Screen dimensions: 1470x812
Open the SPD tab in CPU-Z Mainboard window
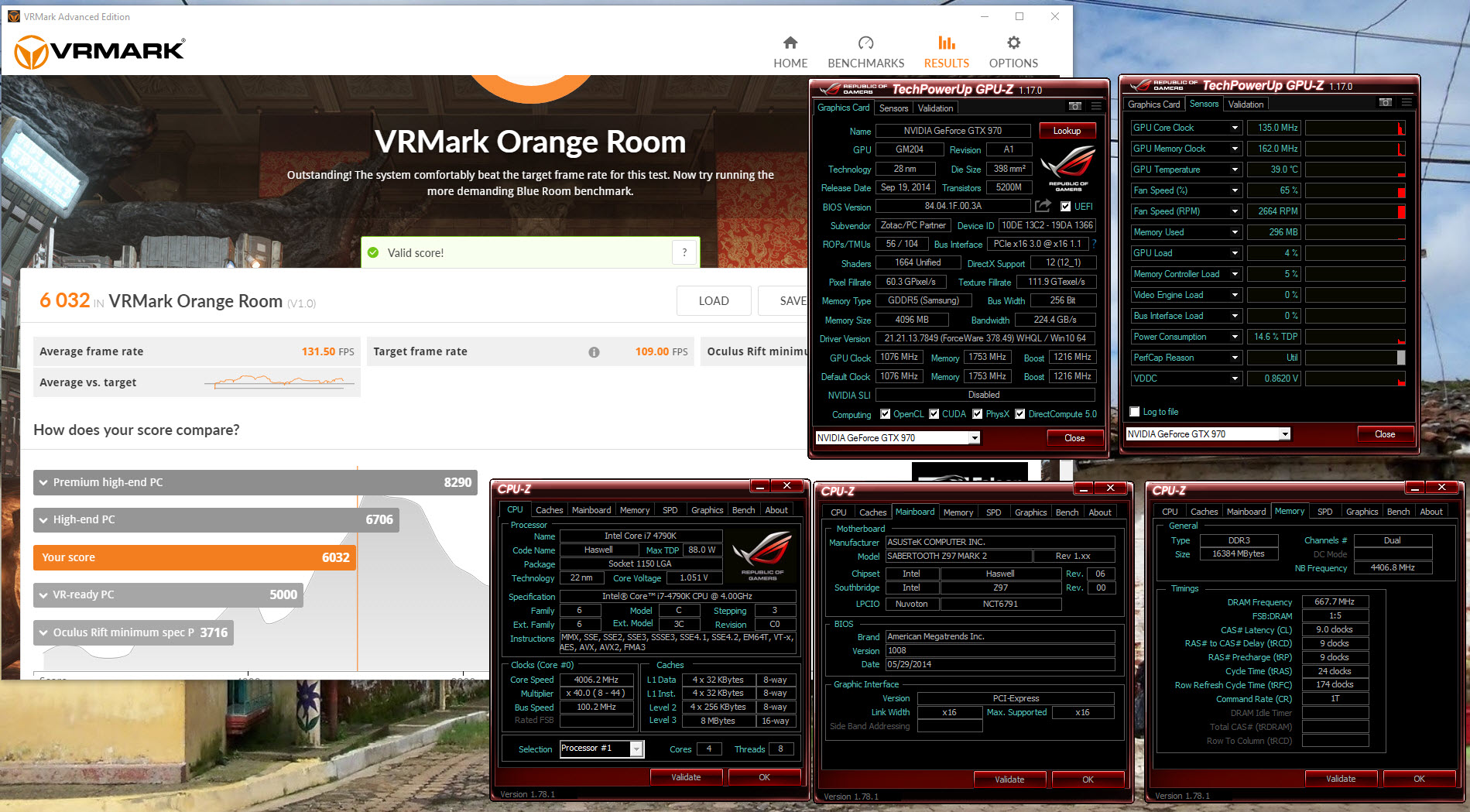click(x=993, y=512)
